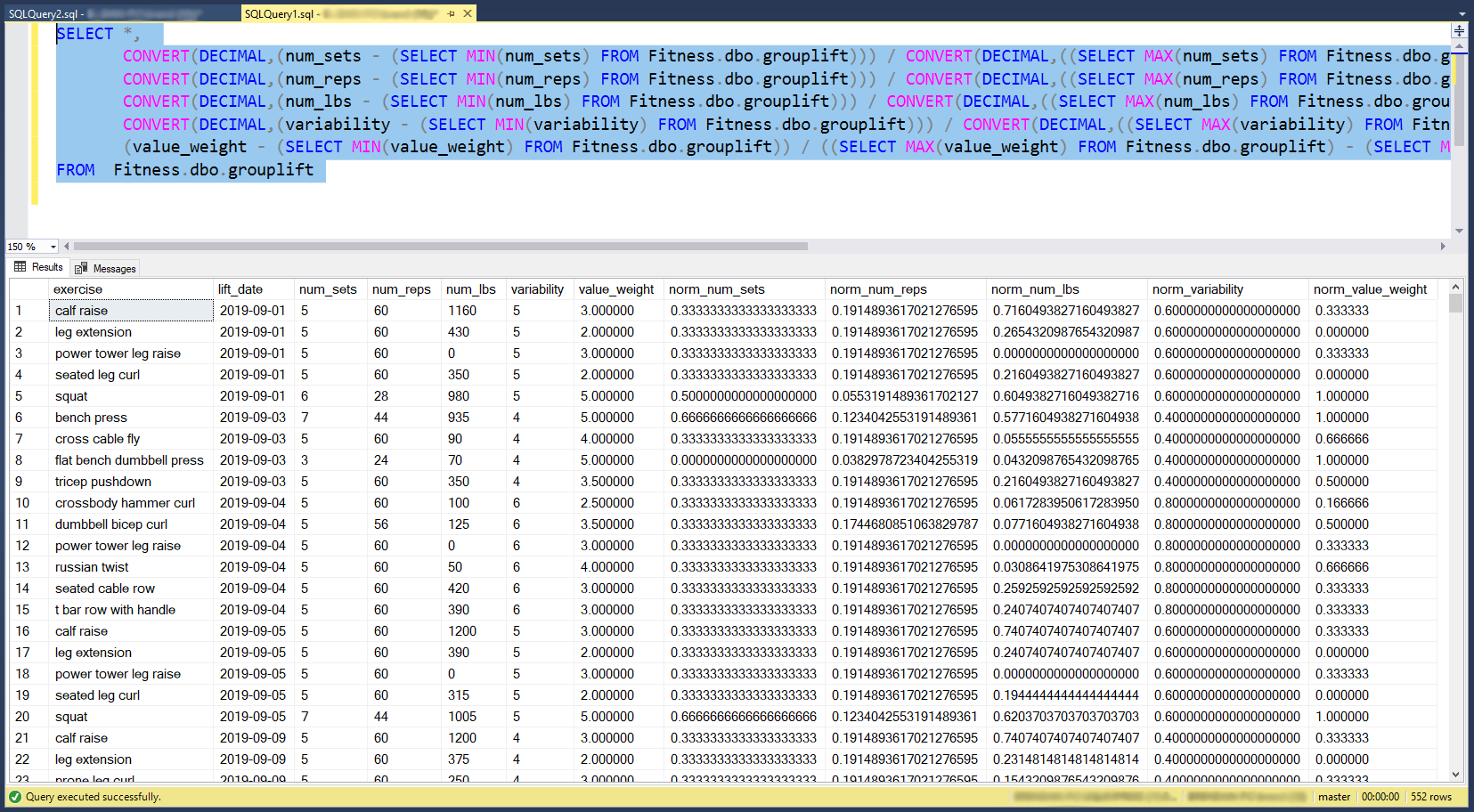Pin the SQLQuery1.sql tab
The image size is (1474, 812).
point(452,13)
